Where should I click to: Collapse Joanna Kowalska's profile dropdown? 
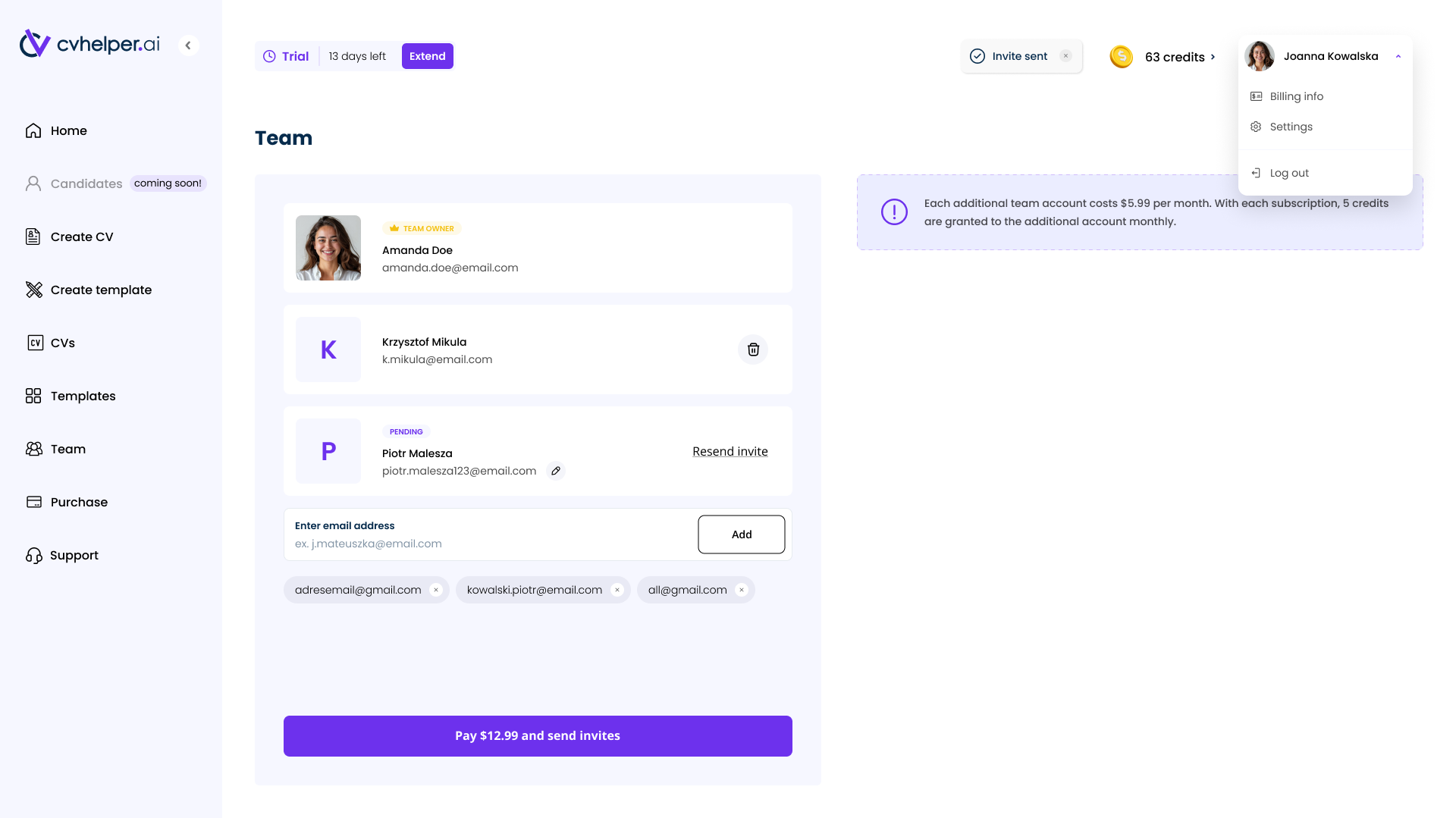1398,56
